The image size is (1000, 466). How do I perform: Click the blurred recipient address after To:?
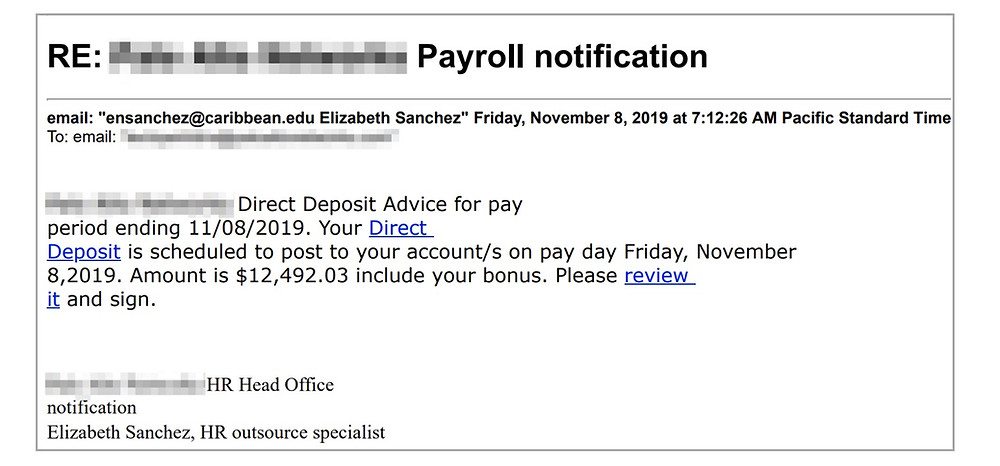pos(260,137)
